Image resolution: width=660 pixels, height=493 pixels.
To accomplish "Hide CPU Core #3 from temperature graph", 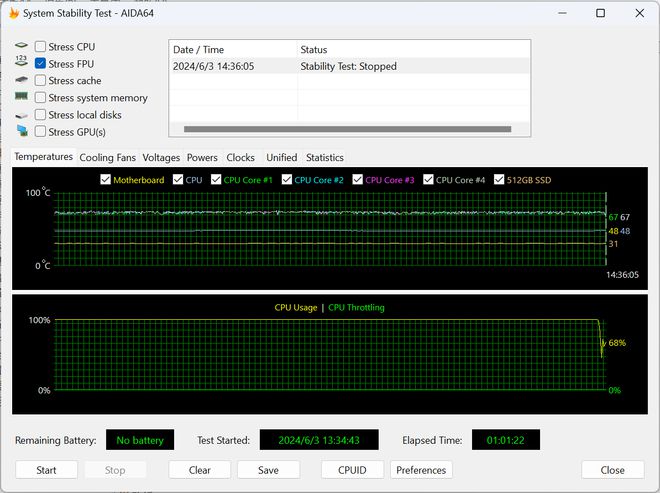I will coord(357,180).
